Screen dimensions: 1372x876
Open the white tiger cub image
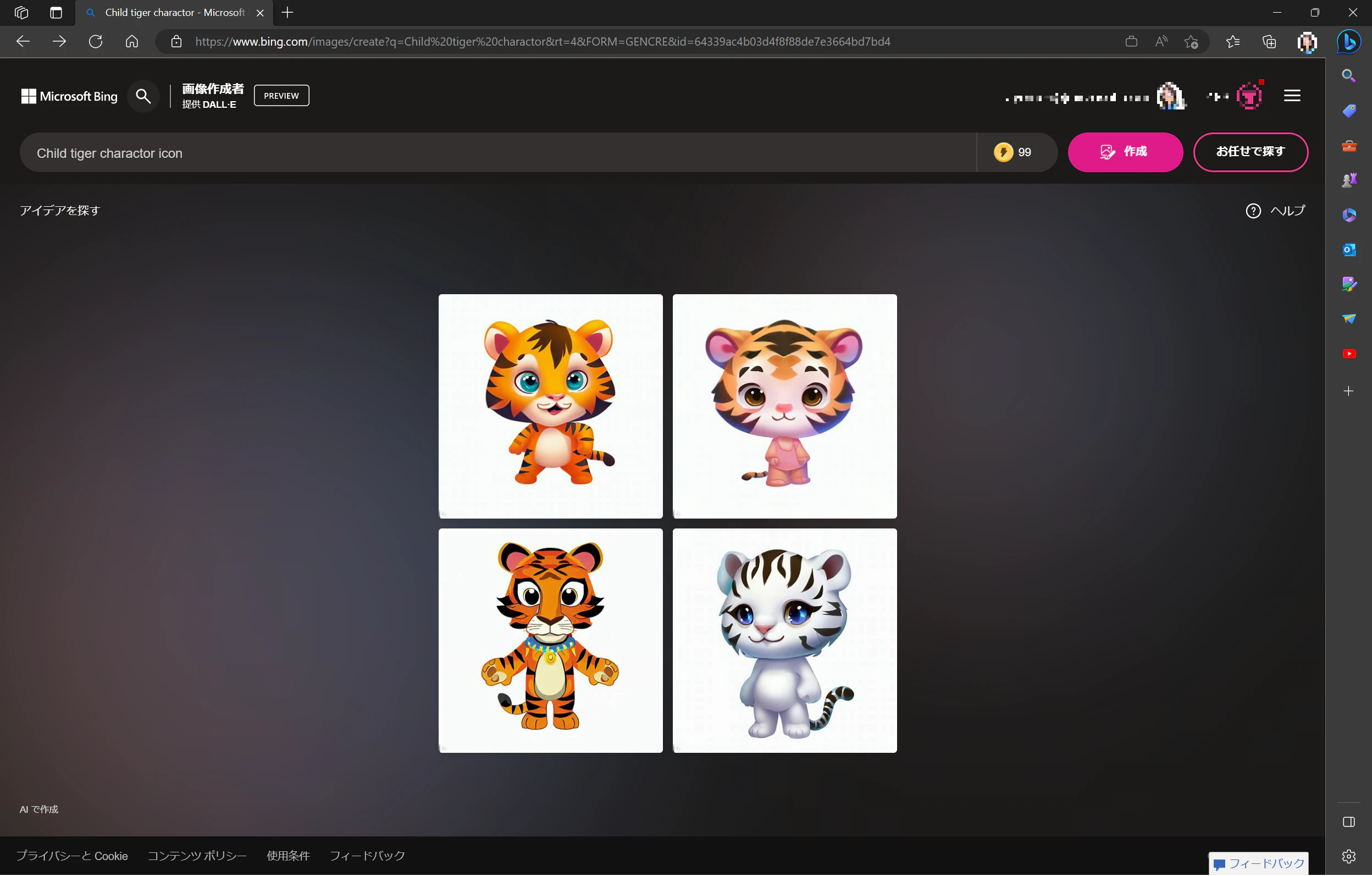click(x=784, y=641)
